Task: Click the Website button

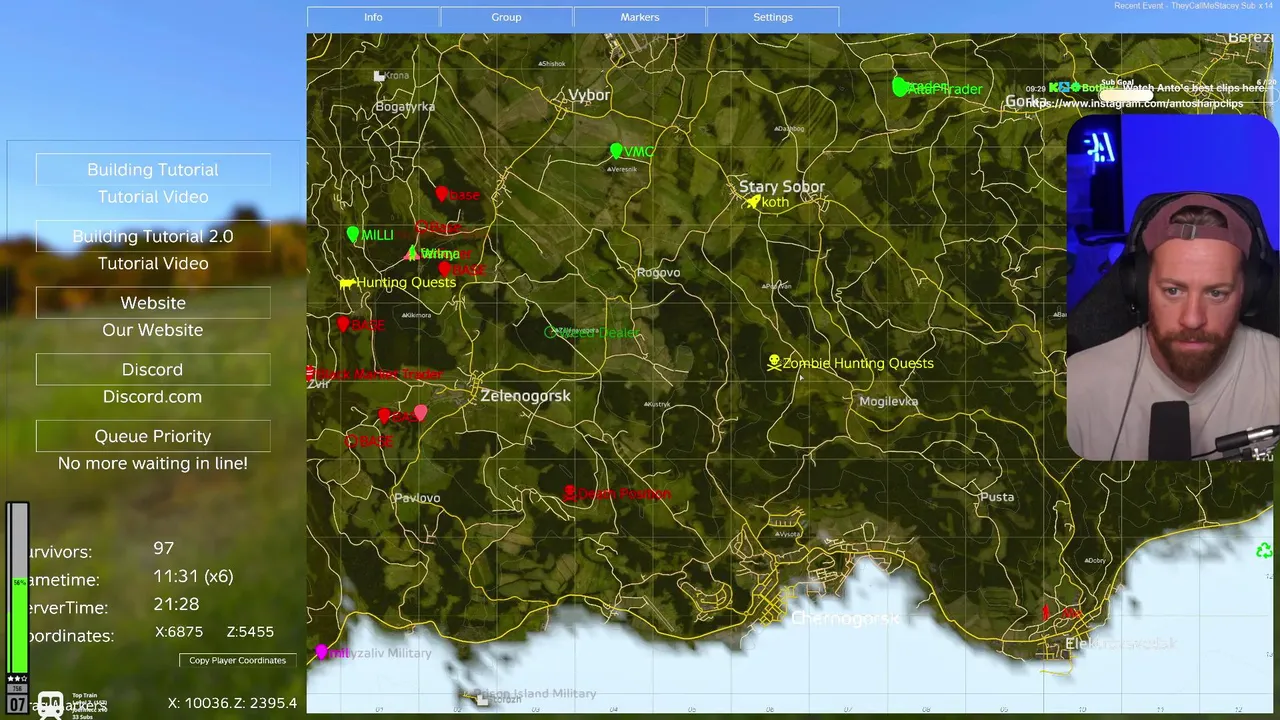Action: [x=153, y=302]
